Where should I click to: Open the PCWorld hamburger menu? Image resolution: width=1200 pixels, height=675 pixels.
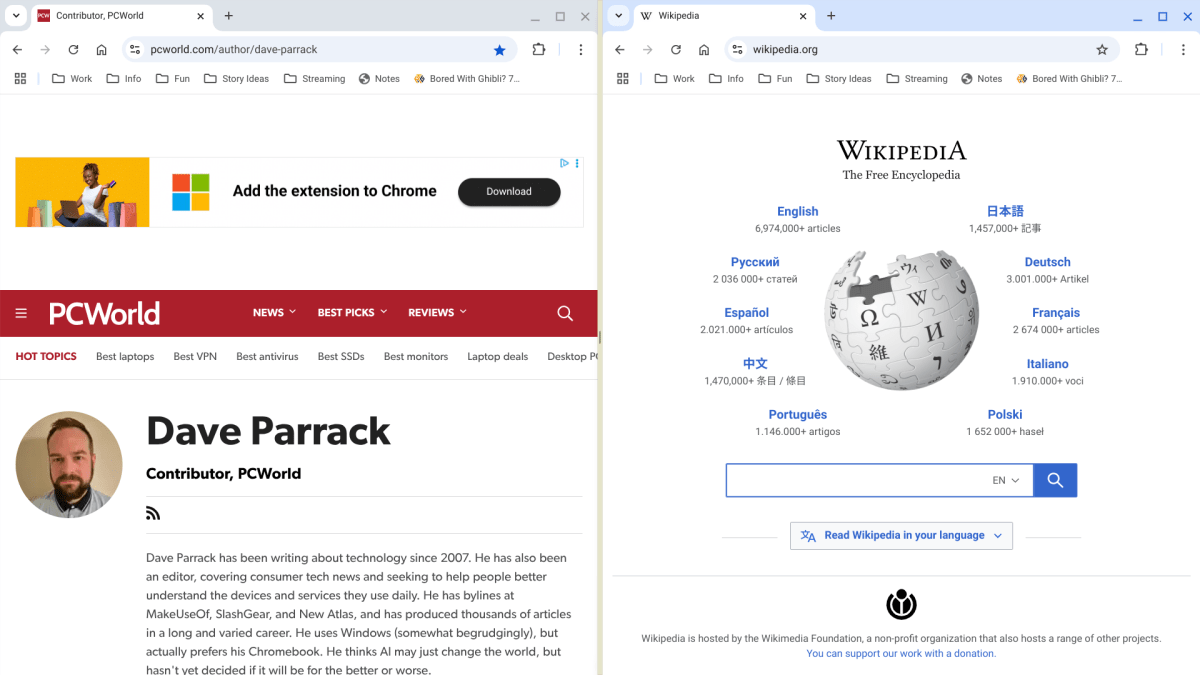20,313
